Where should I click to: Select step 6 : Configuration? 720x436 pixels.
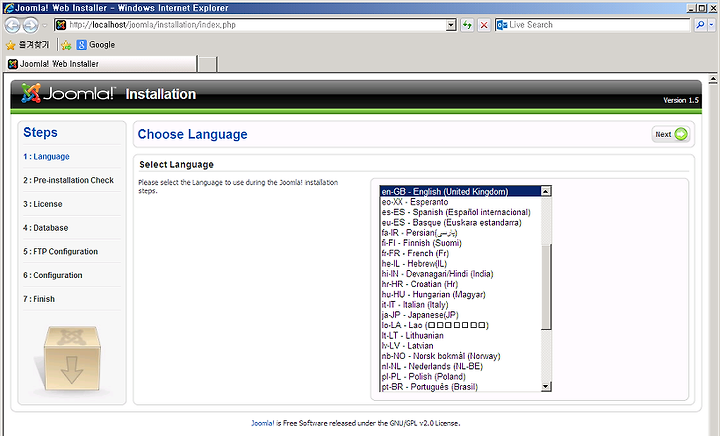point(53,275)
